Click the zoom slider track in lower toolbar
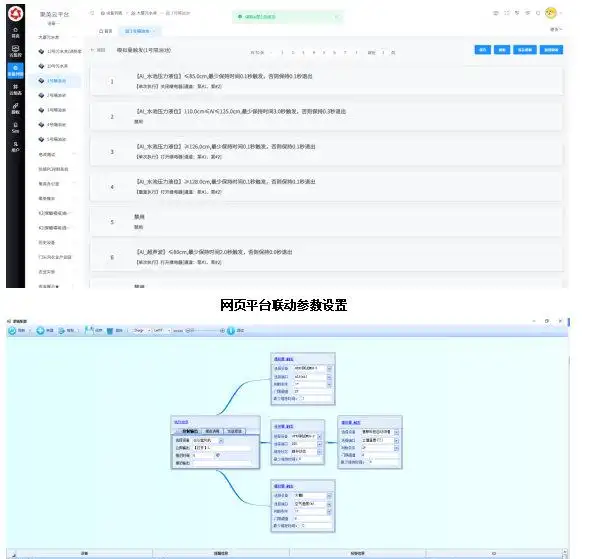 [x=207, y=331]
